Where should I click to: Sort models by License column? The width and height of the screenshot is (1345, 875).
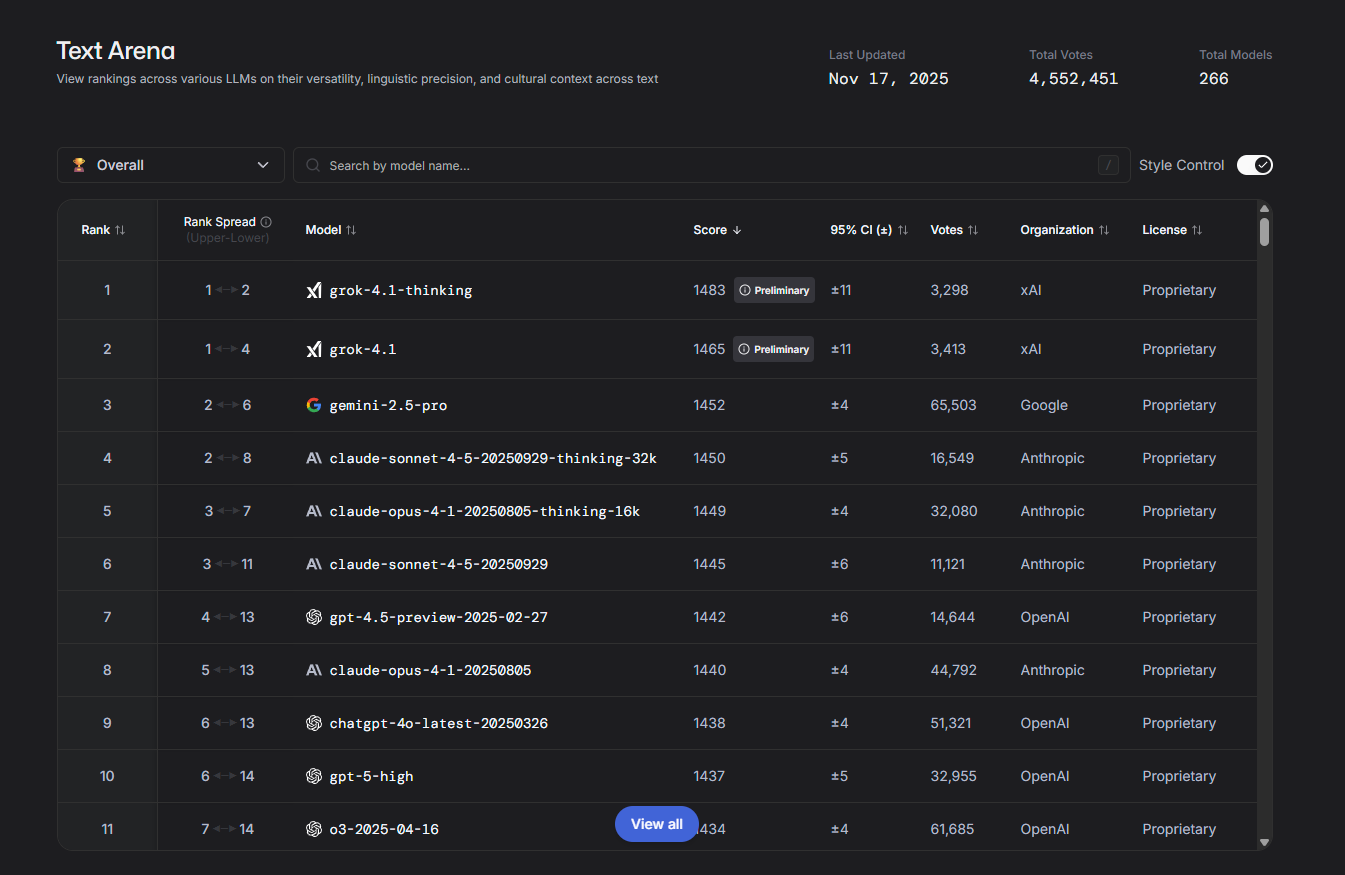click(x=1197, y=229)
